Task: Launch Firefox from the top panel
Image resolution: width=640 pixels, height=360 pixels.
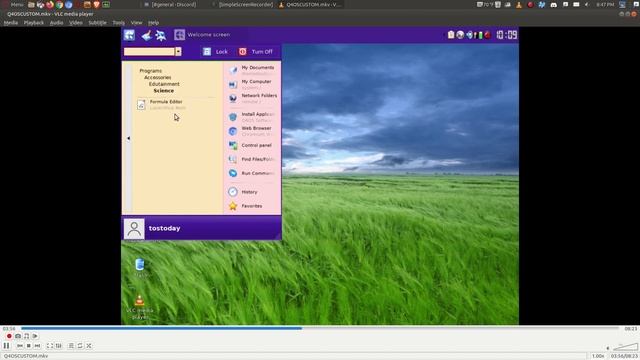Action: [50, 5]
